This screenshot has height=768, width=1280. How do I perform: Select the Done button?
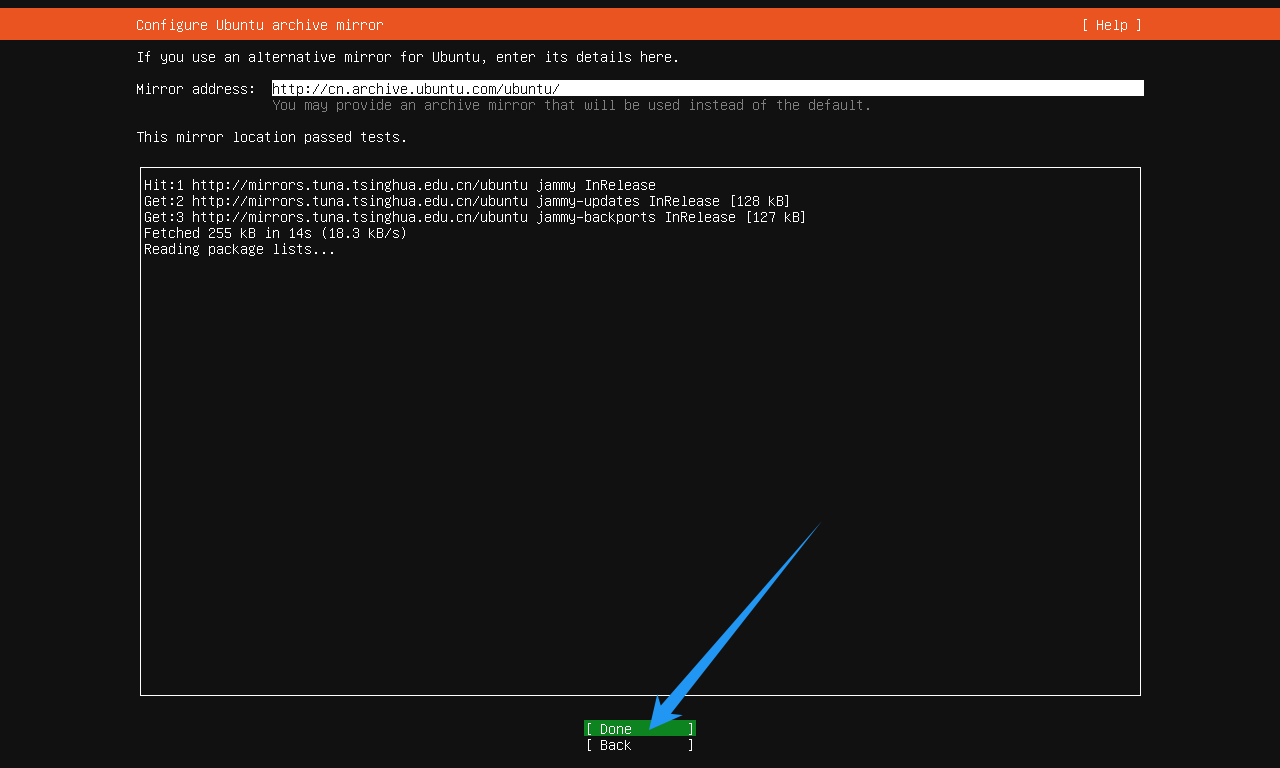click(x=640, y=729)
